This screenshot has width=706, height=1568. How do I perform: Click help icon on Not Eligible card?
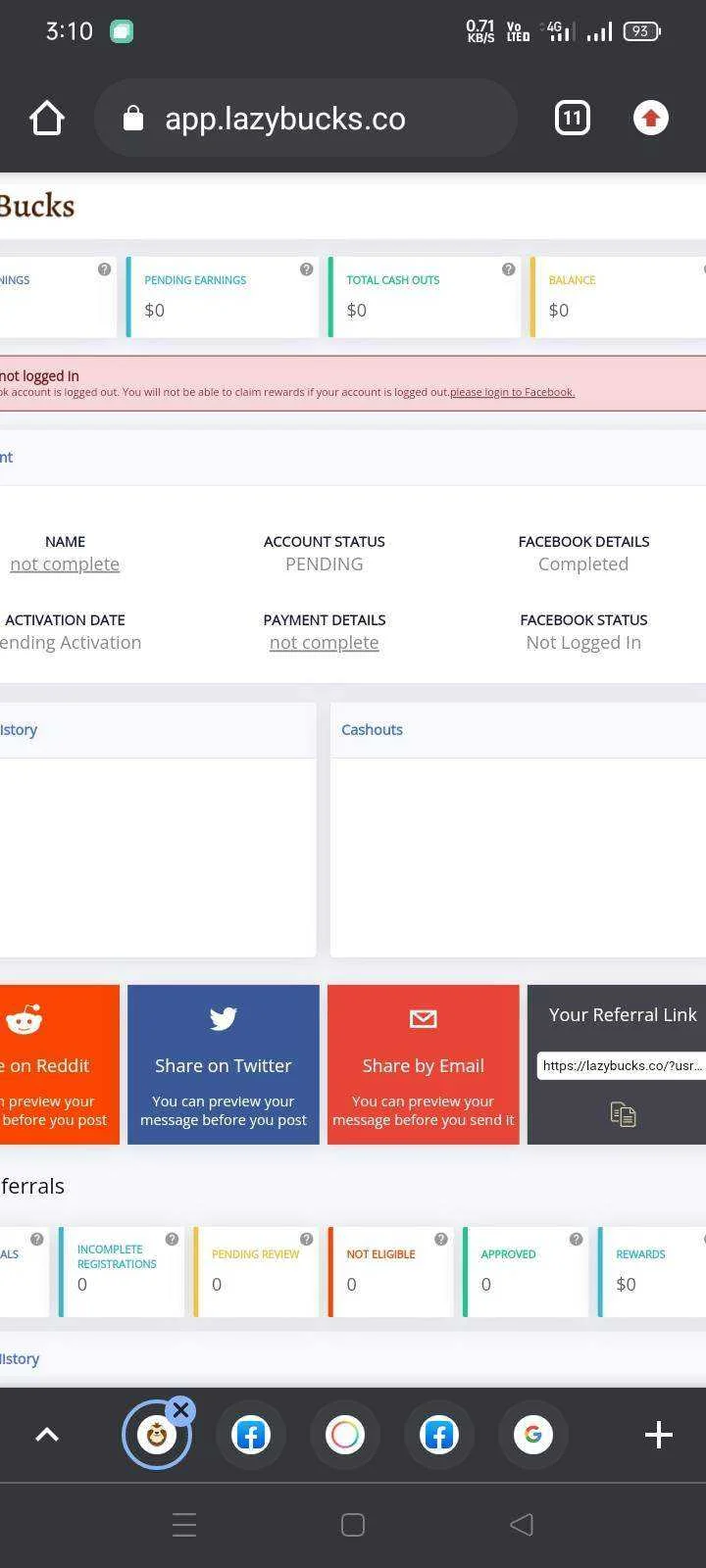pos(441,1239)
